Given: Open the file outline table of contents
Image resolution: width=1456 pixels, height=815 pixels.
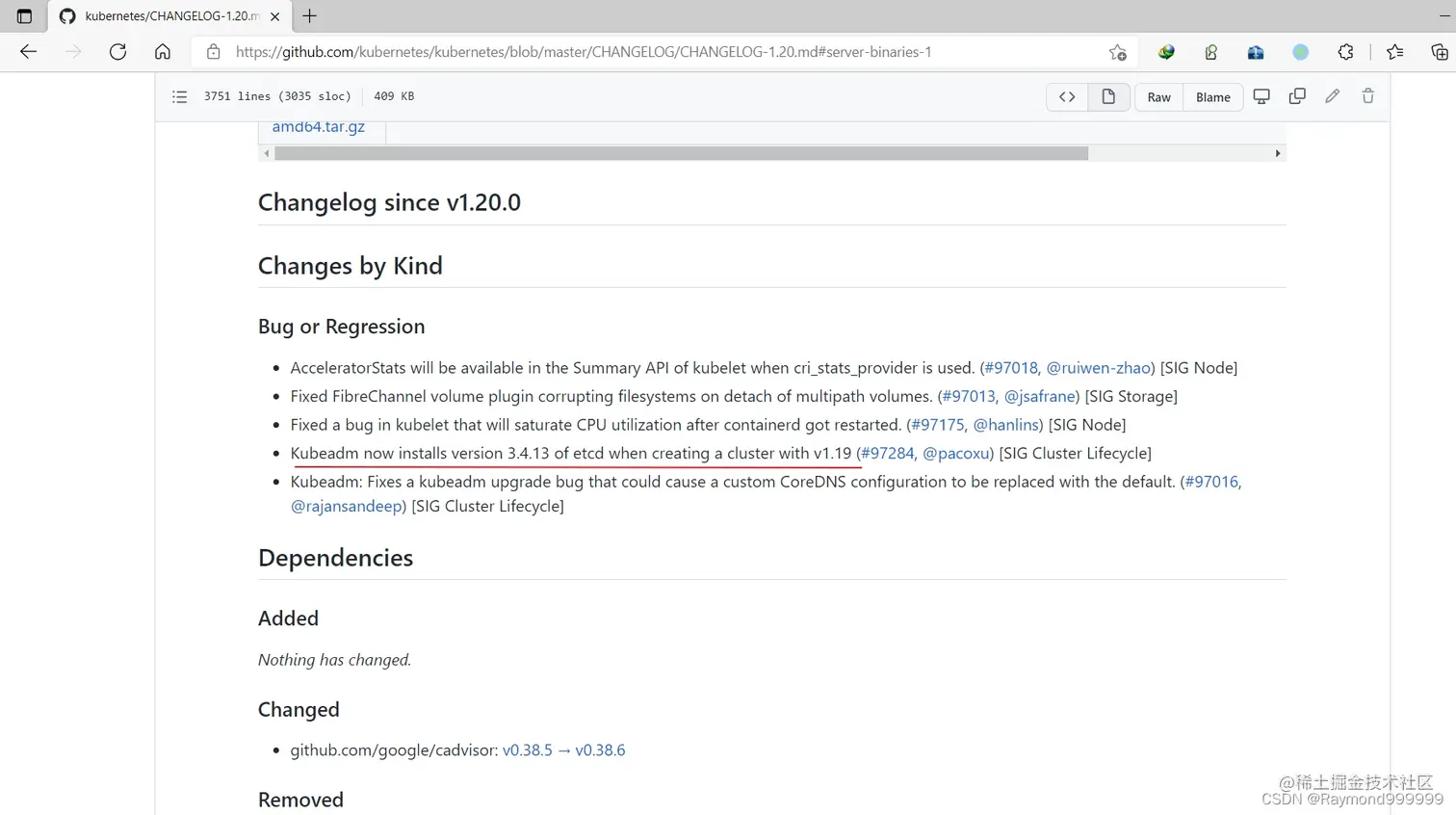Looking at the screenshot, I should coord(179,96).
